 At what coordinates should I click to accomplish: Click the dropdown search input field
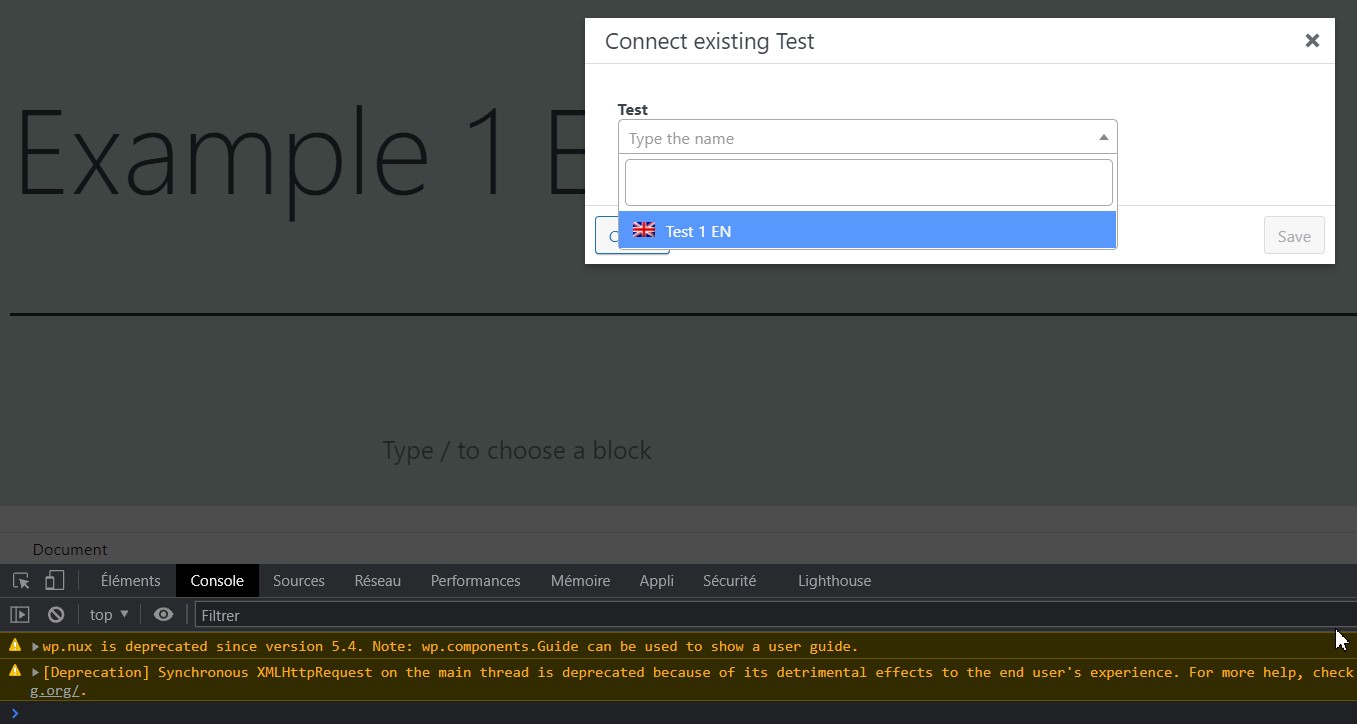pyautogui.click(x=868, y=182)
